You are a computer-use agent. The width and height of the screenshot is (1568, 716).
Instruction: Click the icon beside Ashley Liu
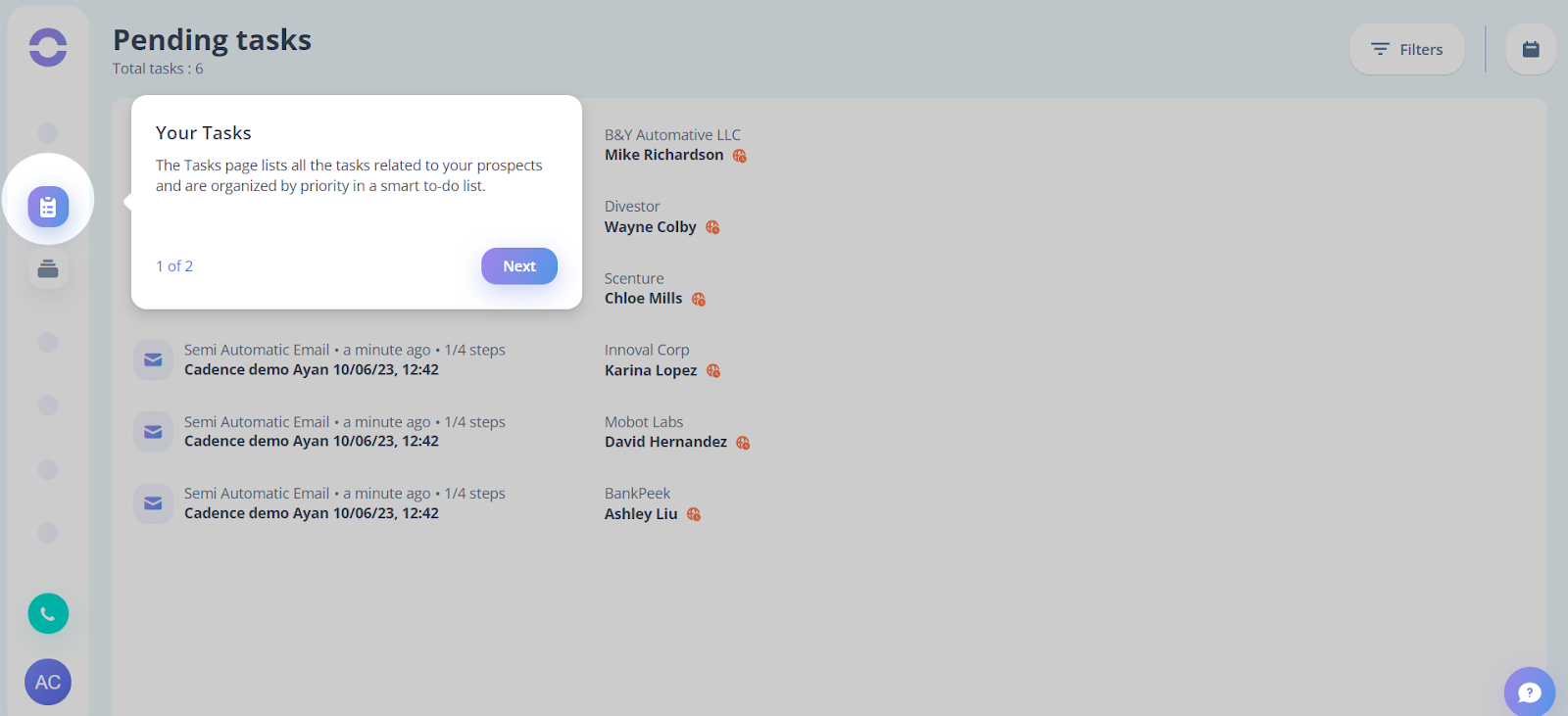694,514
